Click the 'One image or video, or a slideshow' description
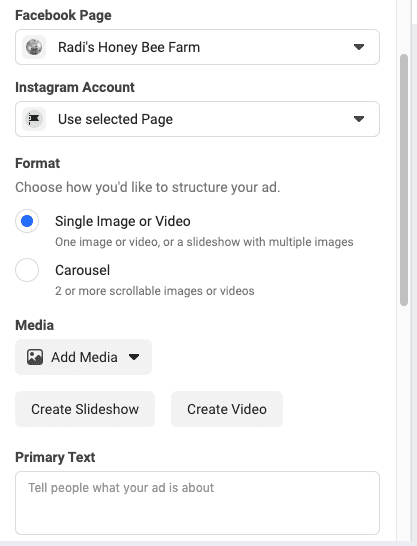The image size is (417, 546). tap(204, 242)
